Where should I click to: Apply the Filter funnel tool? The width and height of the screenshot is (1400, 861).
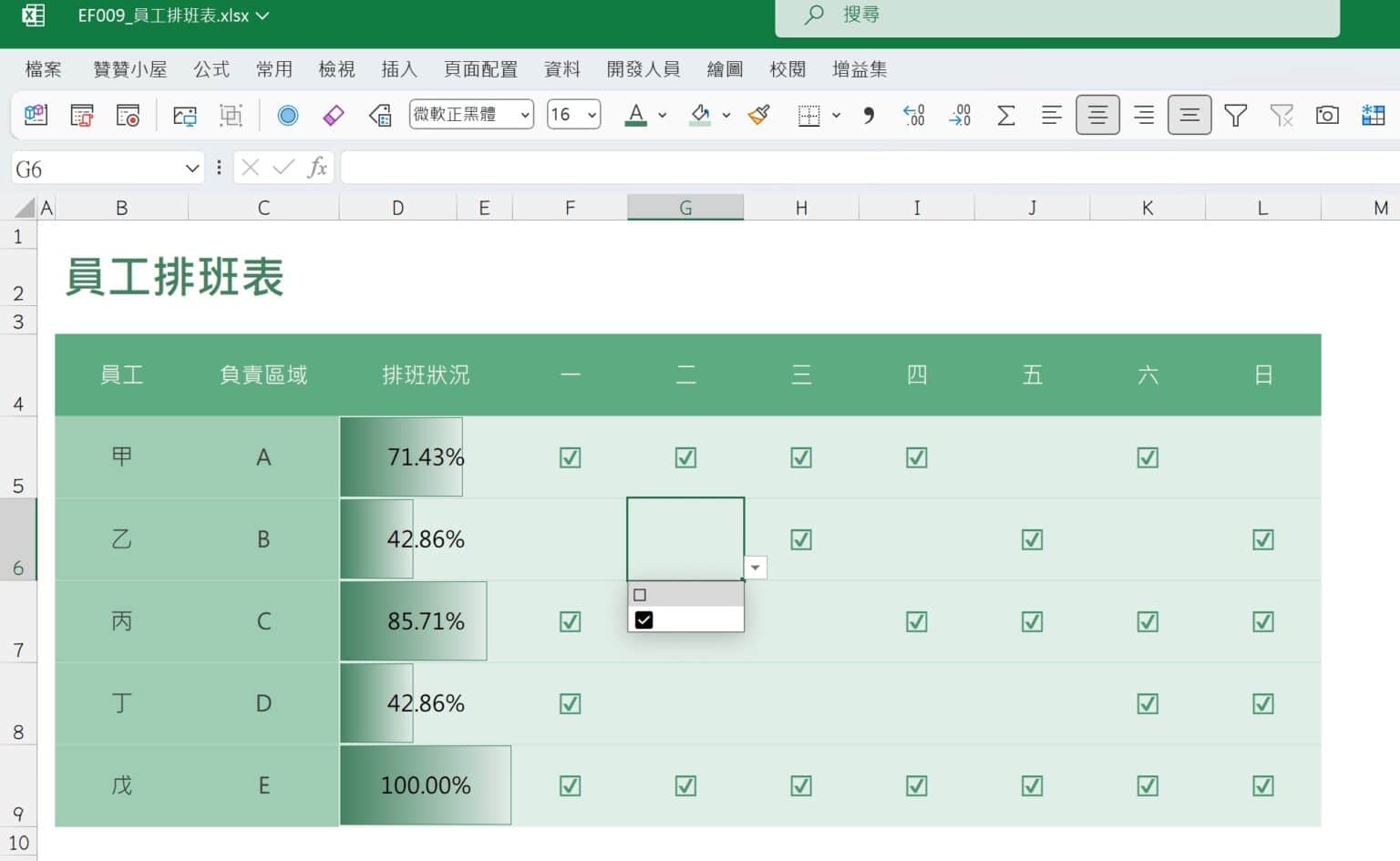1235,115
